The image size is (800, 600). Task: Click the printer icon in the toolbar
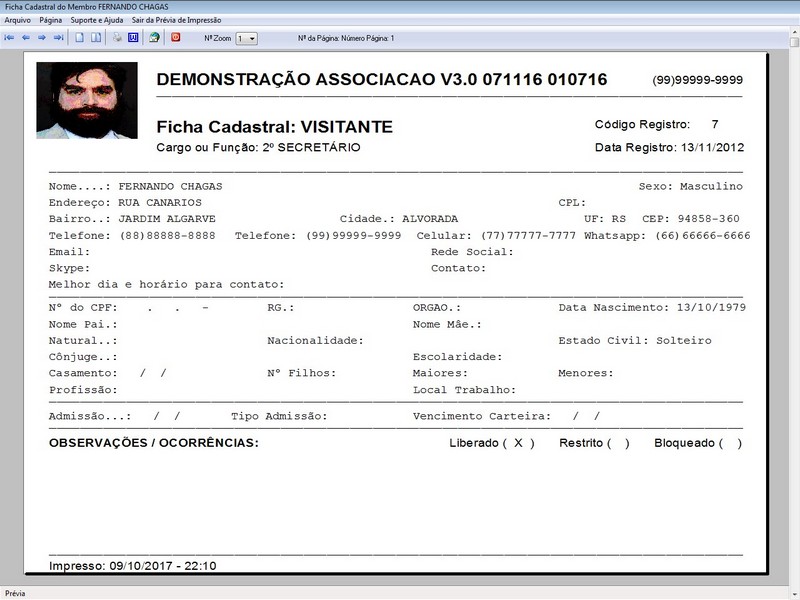117,38
